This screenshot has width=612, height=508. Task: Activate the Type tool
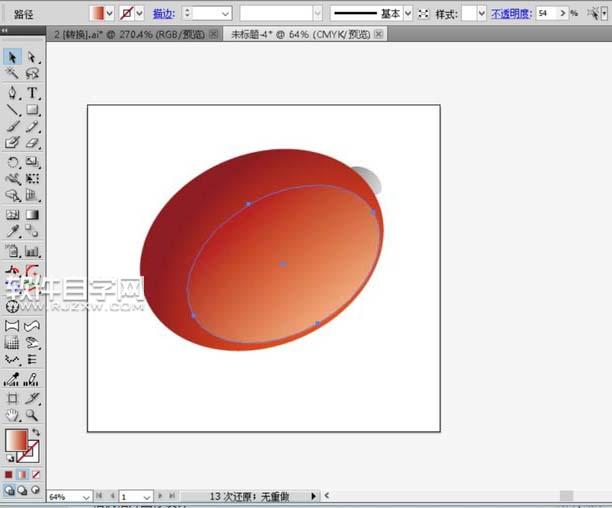(32, 92)
